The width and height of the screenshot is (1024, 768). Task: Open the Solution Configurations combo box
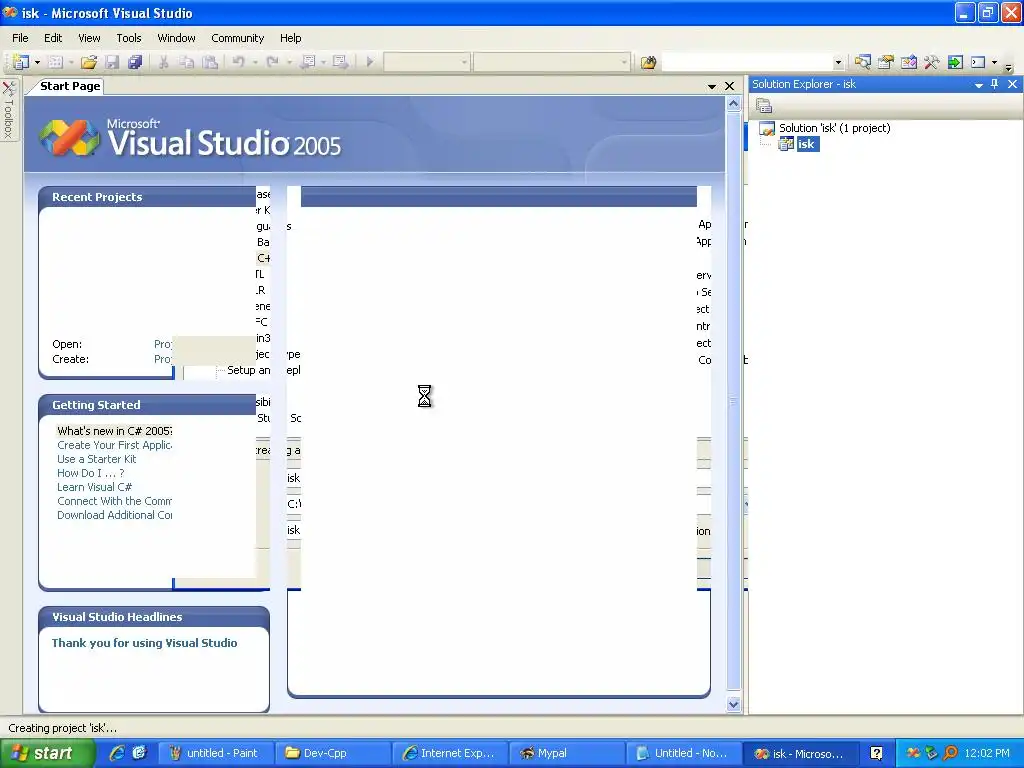pos(427,62)
